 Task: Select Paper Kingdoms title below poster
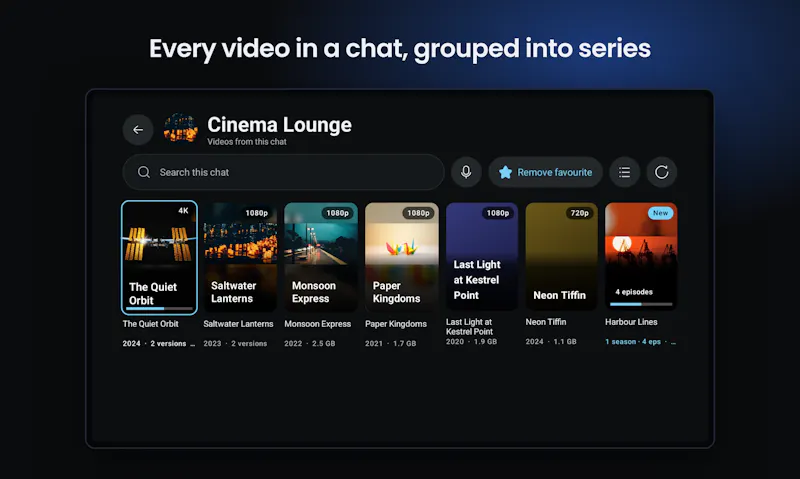(x=396, y=324)
